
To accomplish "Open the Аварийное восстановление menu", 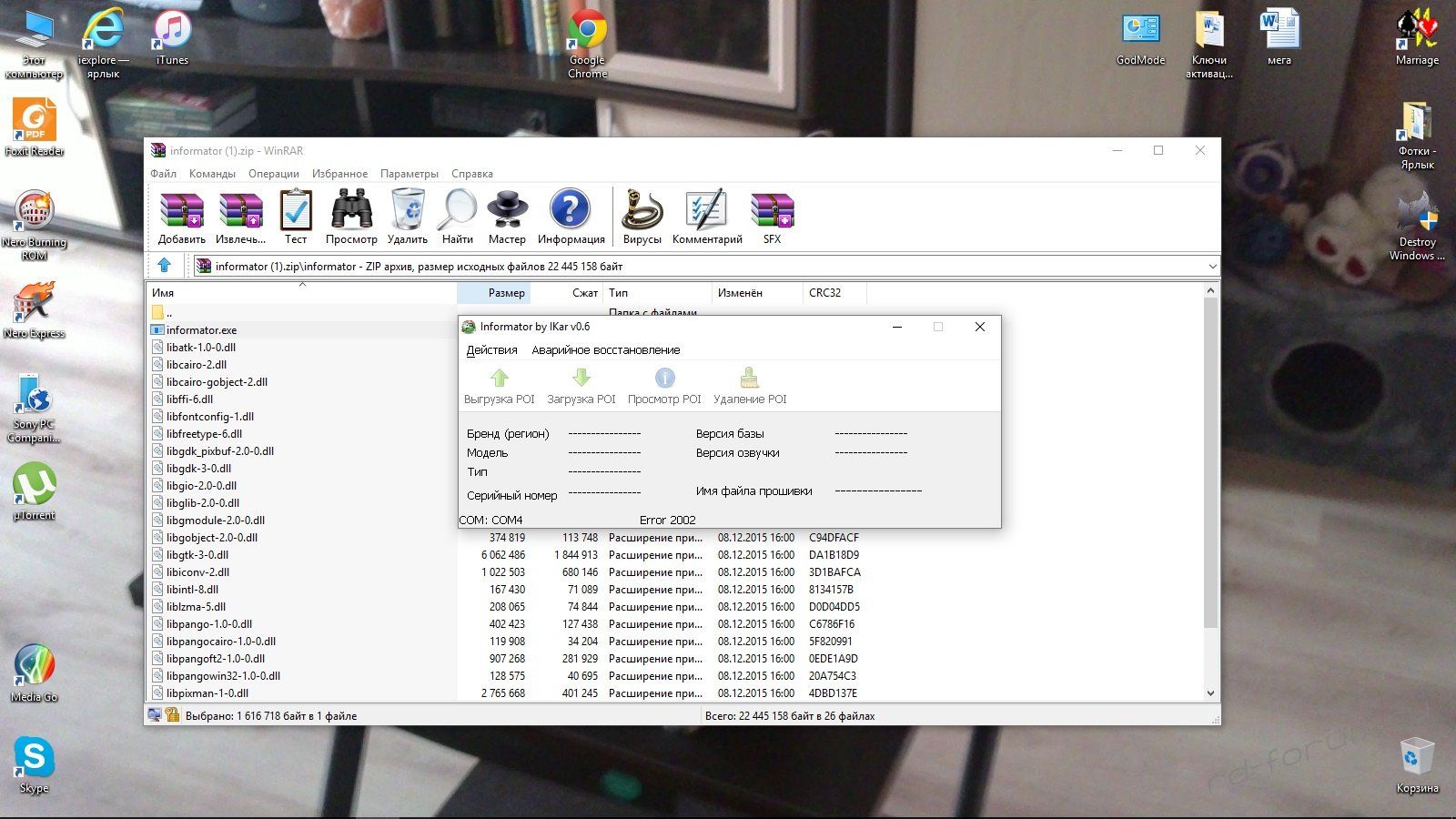I will click(605, 350).
